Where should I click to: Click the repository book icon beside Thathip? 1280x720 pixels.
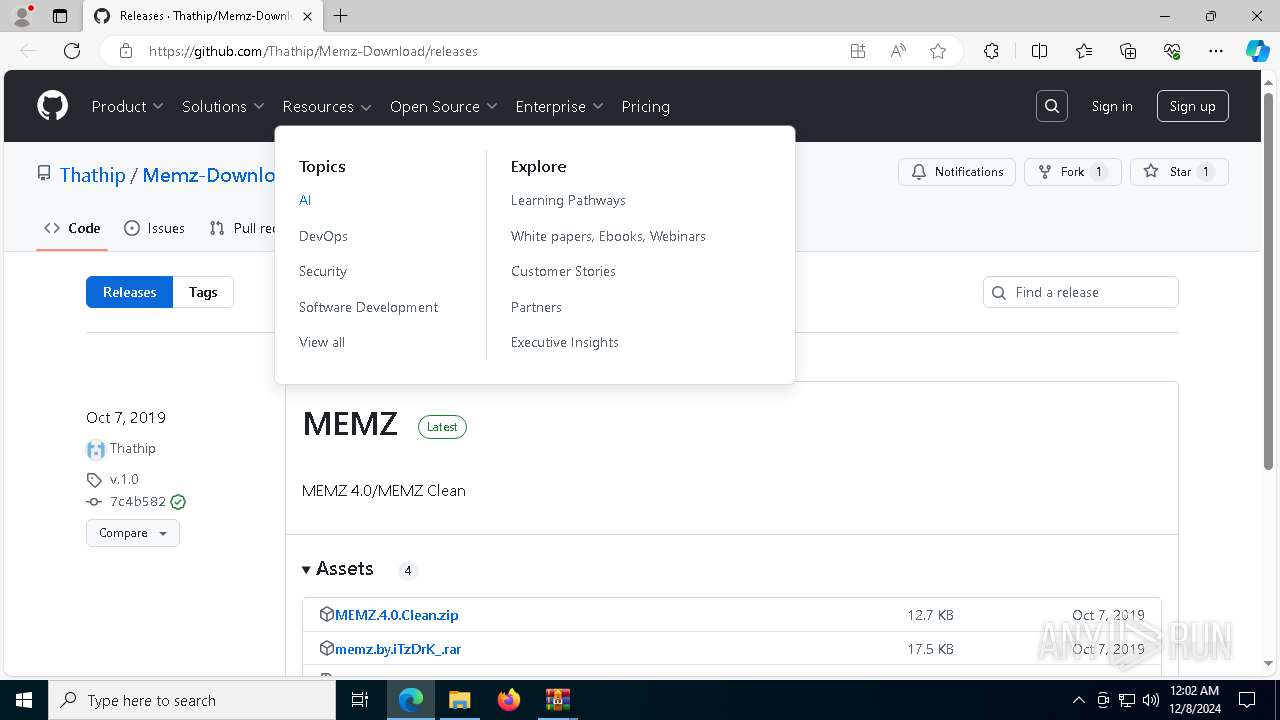(x=44, y=174)
